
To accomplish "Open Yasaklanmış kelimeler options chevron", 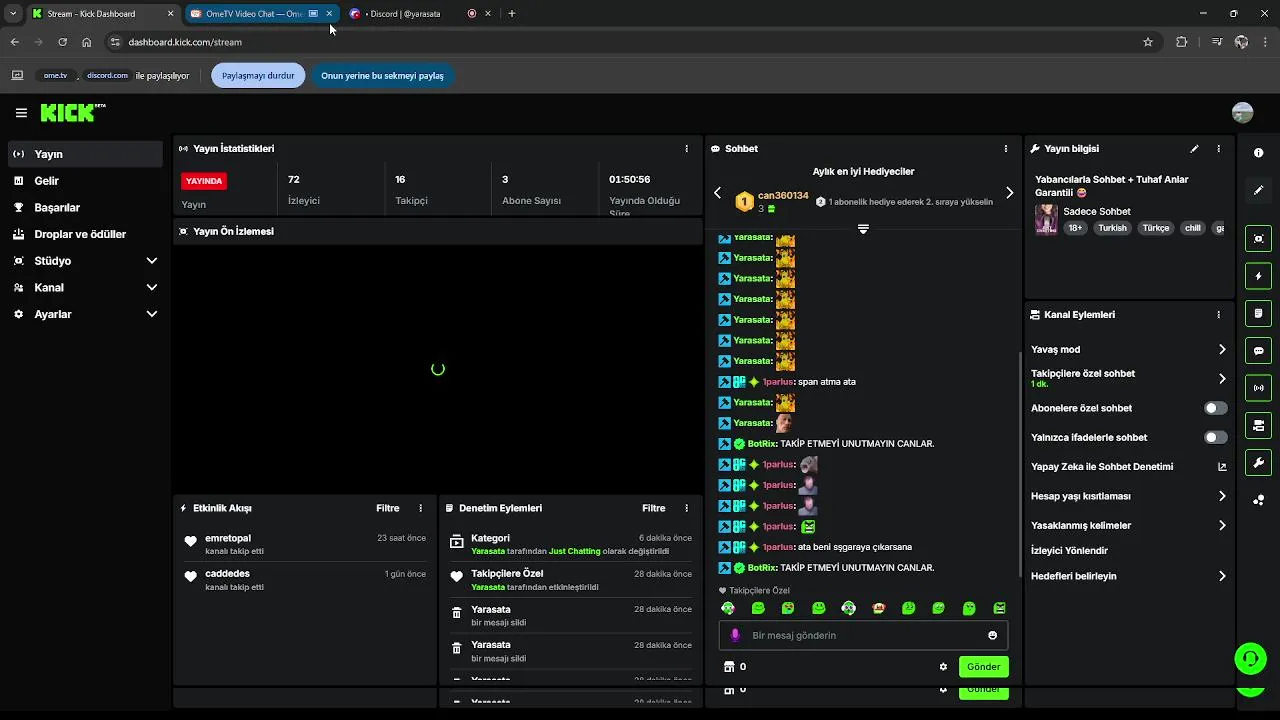I will (x=1221, y=525).
